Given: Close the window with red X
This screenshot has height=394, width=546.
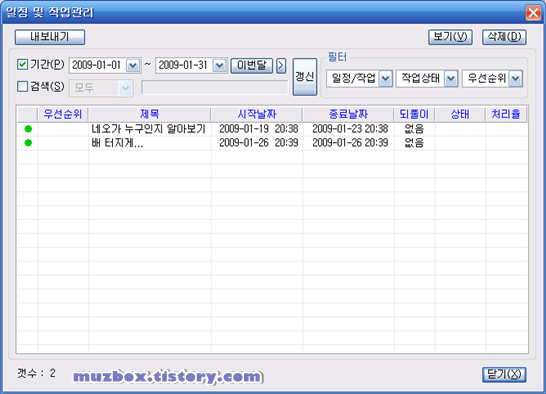Looking at the screenshot, I should coord(533,13).
